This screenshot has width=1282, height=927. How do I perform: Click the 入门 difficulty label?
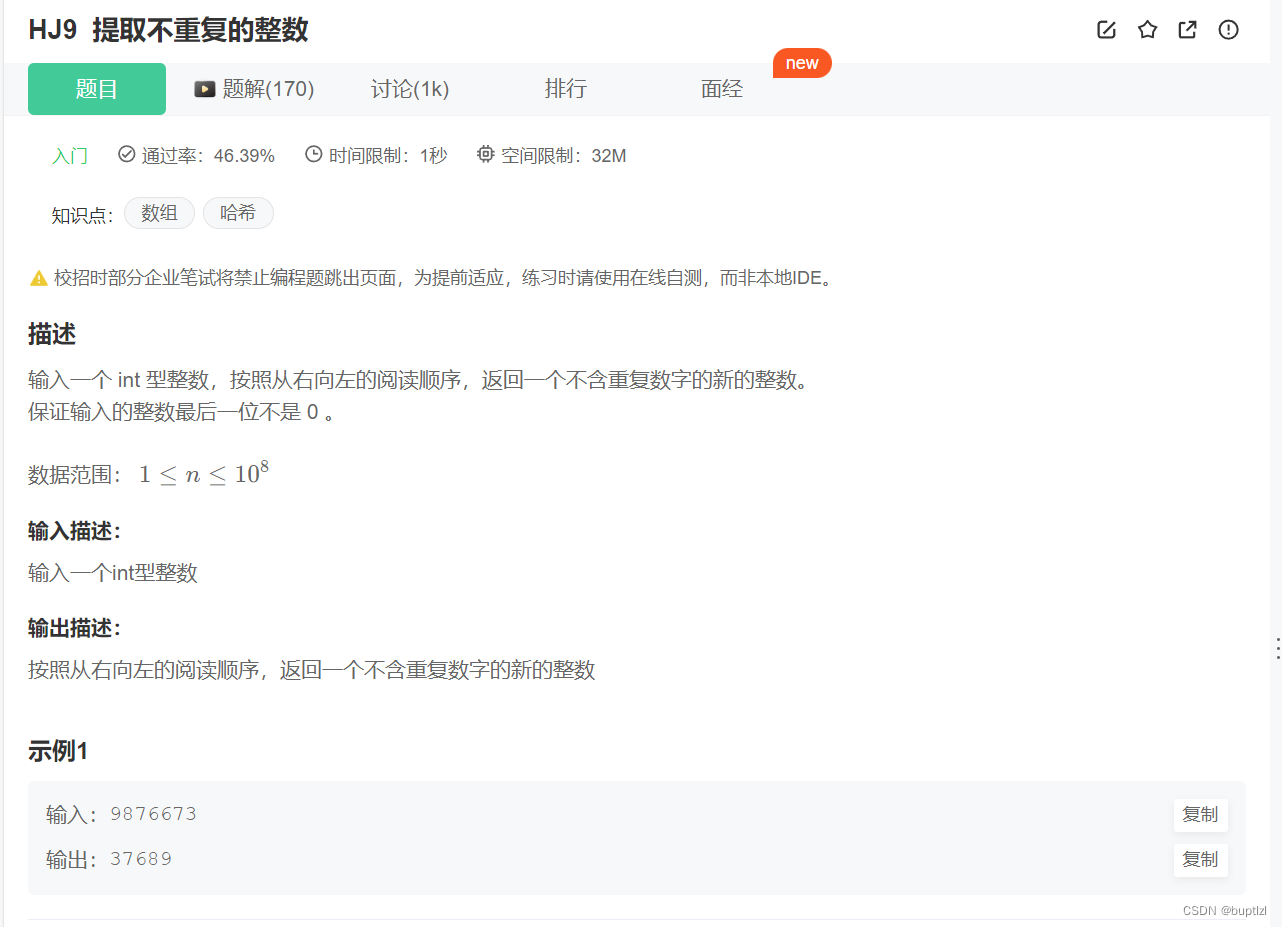click(70, 156)
